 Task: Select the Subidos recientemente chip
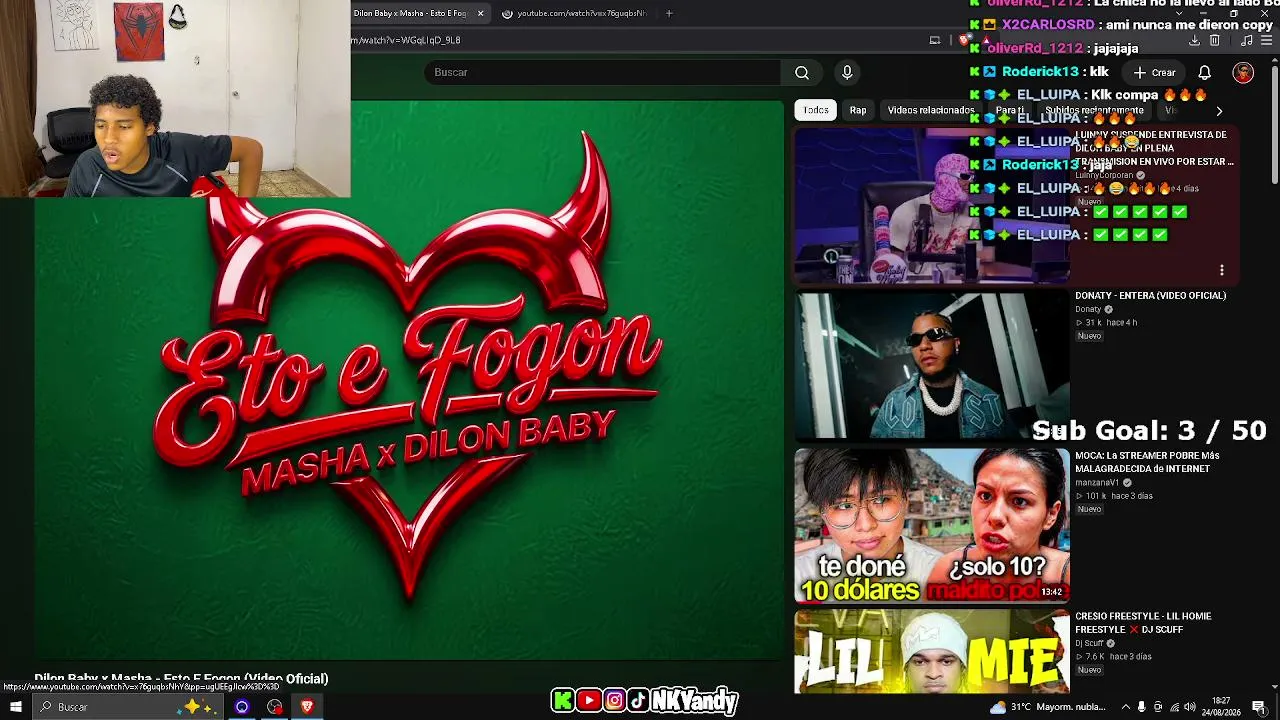[x=1094, y=110]
